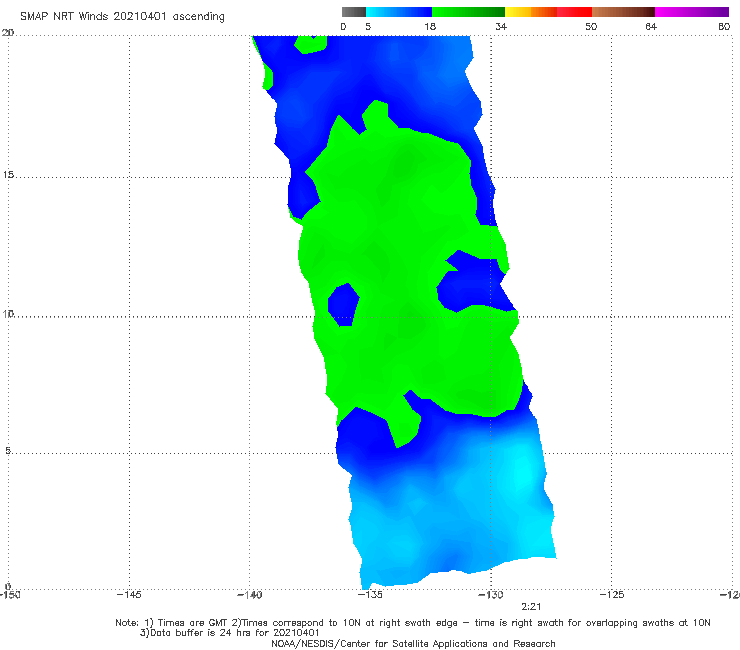Pick the magenta 64–80 color bar segment
The image size is (740, 650).
pyautogui.click(x=692, y=12)
